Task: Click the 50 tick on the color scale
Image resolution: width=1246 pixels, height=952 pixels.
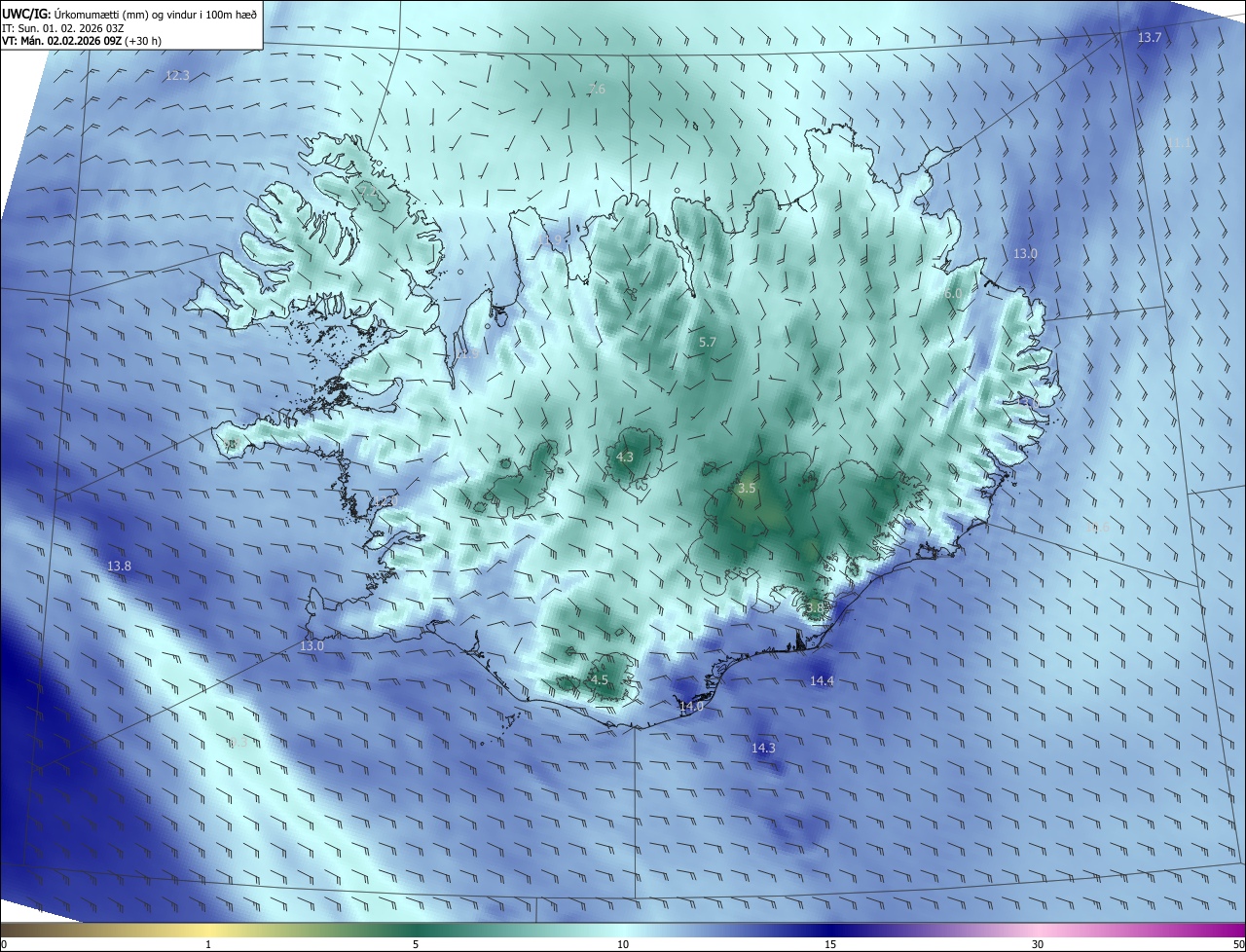Action: click(1238, 944)
